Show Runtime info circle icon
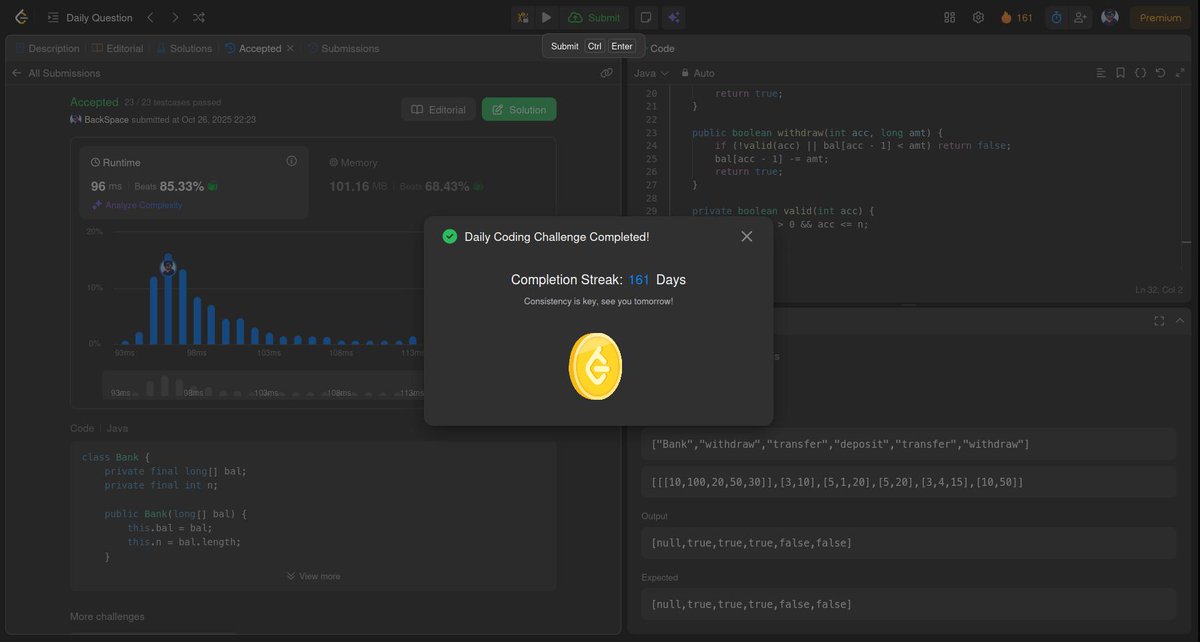This screenshot has height=642, width=1200. click(x=292, y=161)
